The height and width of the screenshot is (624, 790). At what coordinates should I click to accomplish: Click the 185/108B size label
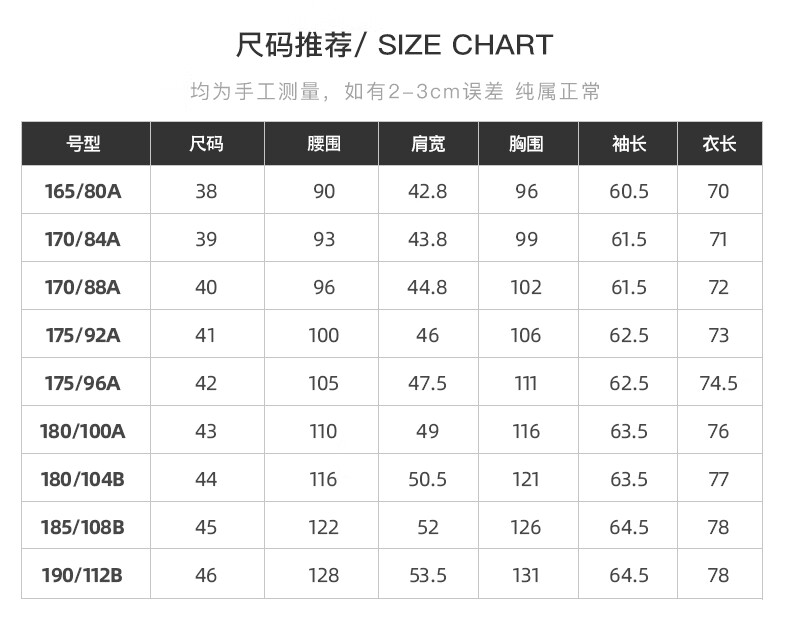coord(83,527)
